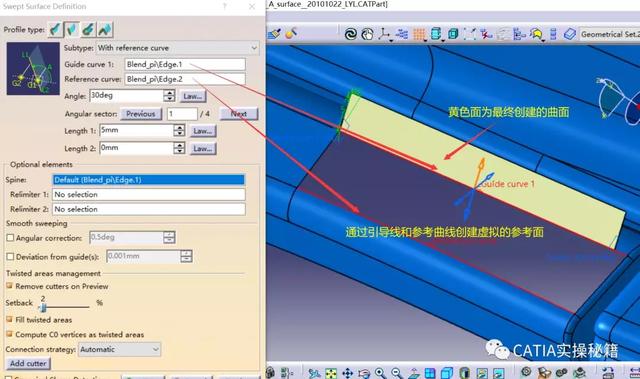Select the Rotate view icon

pos(364,373)
